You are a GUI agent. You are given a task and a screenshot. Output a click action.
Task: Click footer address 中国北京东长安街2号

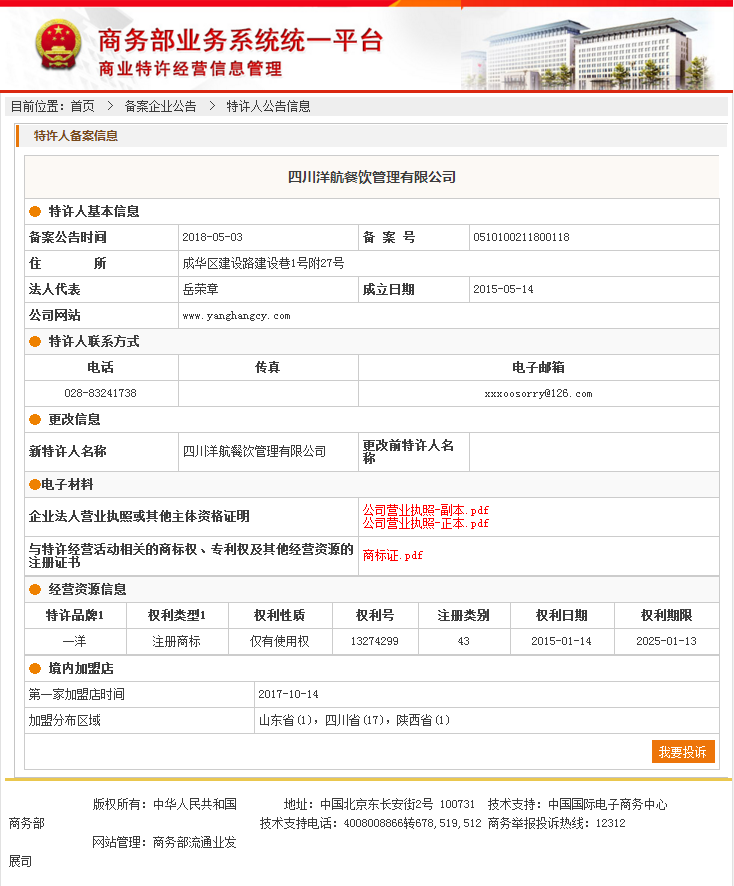pos(377,804)
